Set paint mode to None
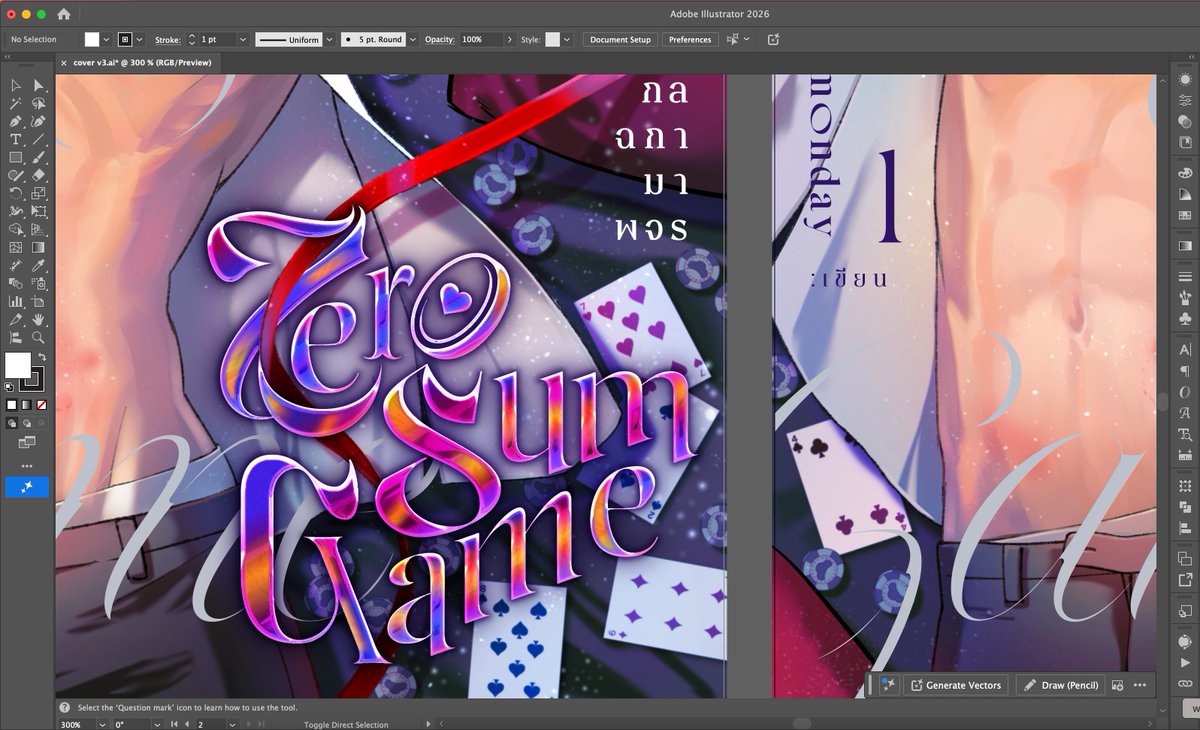The height and width of the screenshot is (730, 1200). coord(41,405)
